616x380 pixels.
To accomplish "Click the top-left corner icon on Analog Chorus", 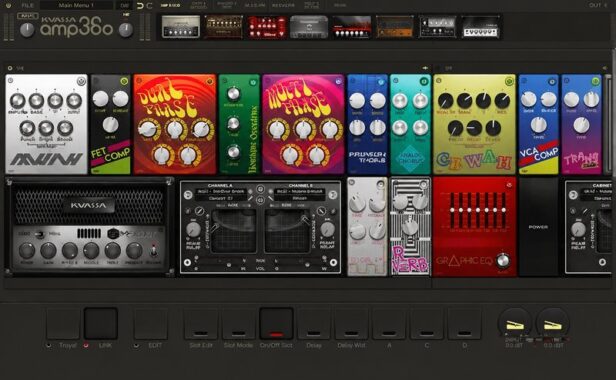I will (396, 80).
